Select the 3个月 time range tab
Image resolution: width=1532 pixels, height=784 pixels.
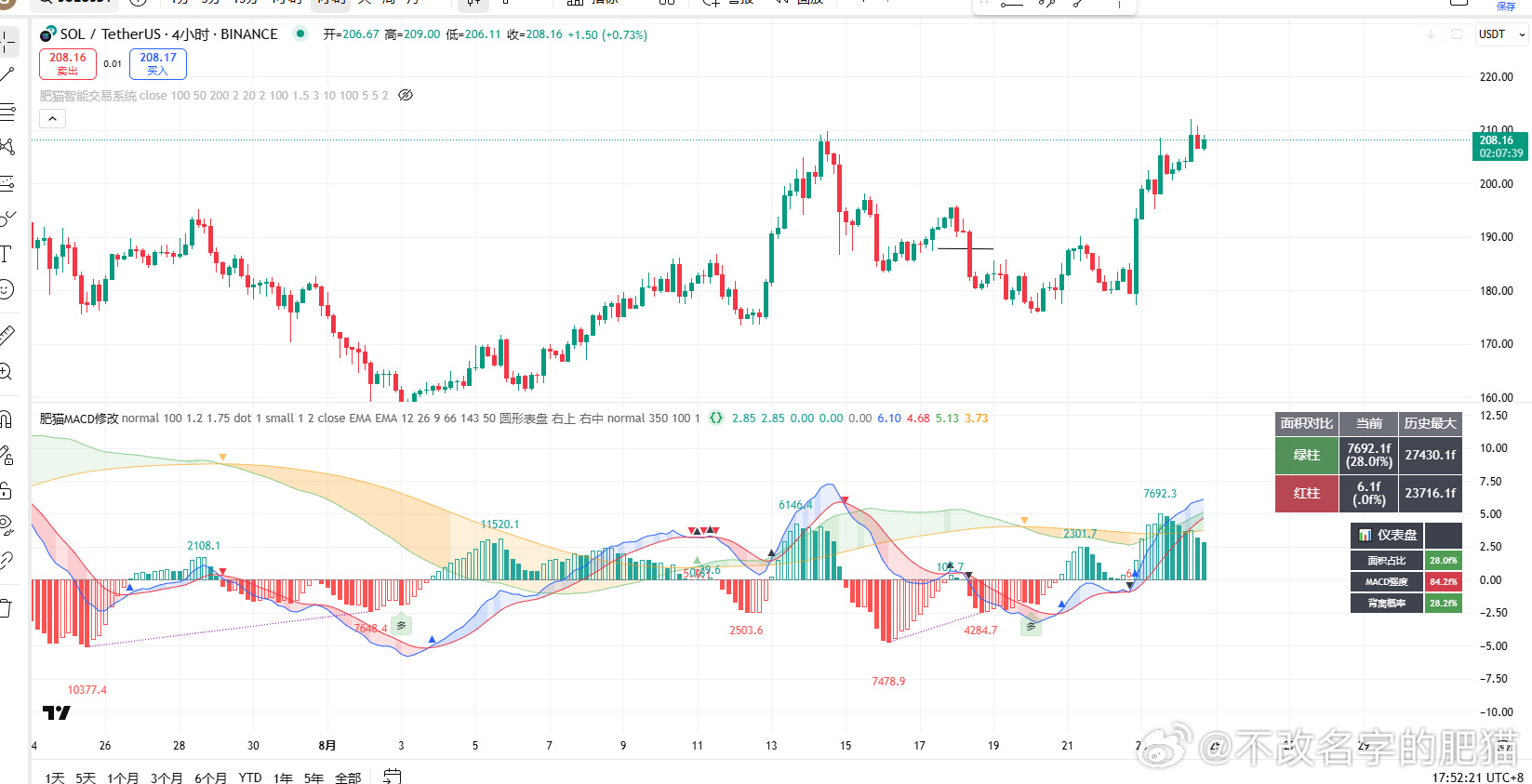[x=167, y=777]
